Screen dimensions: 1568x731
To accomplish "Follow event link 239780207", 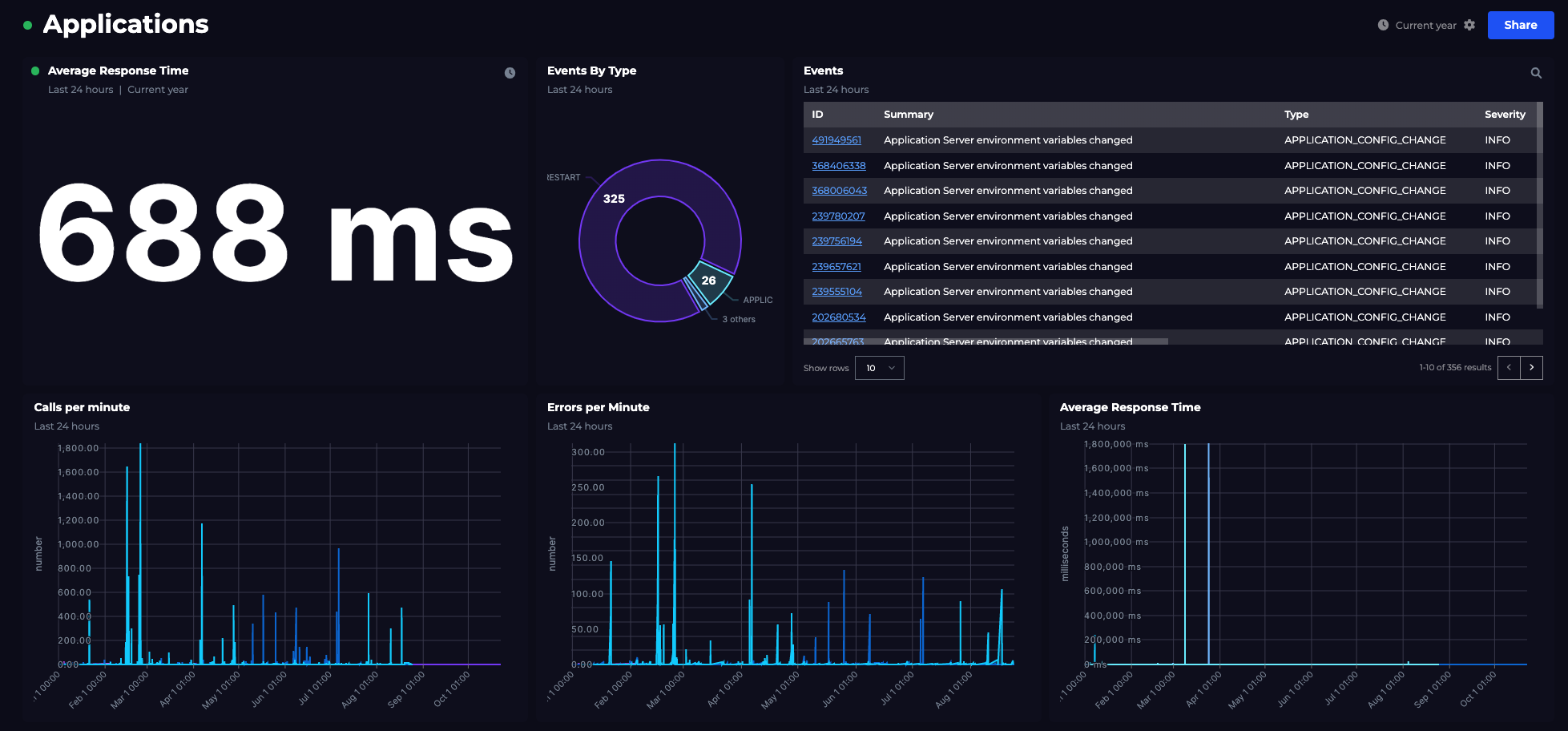I will (838, 216).
